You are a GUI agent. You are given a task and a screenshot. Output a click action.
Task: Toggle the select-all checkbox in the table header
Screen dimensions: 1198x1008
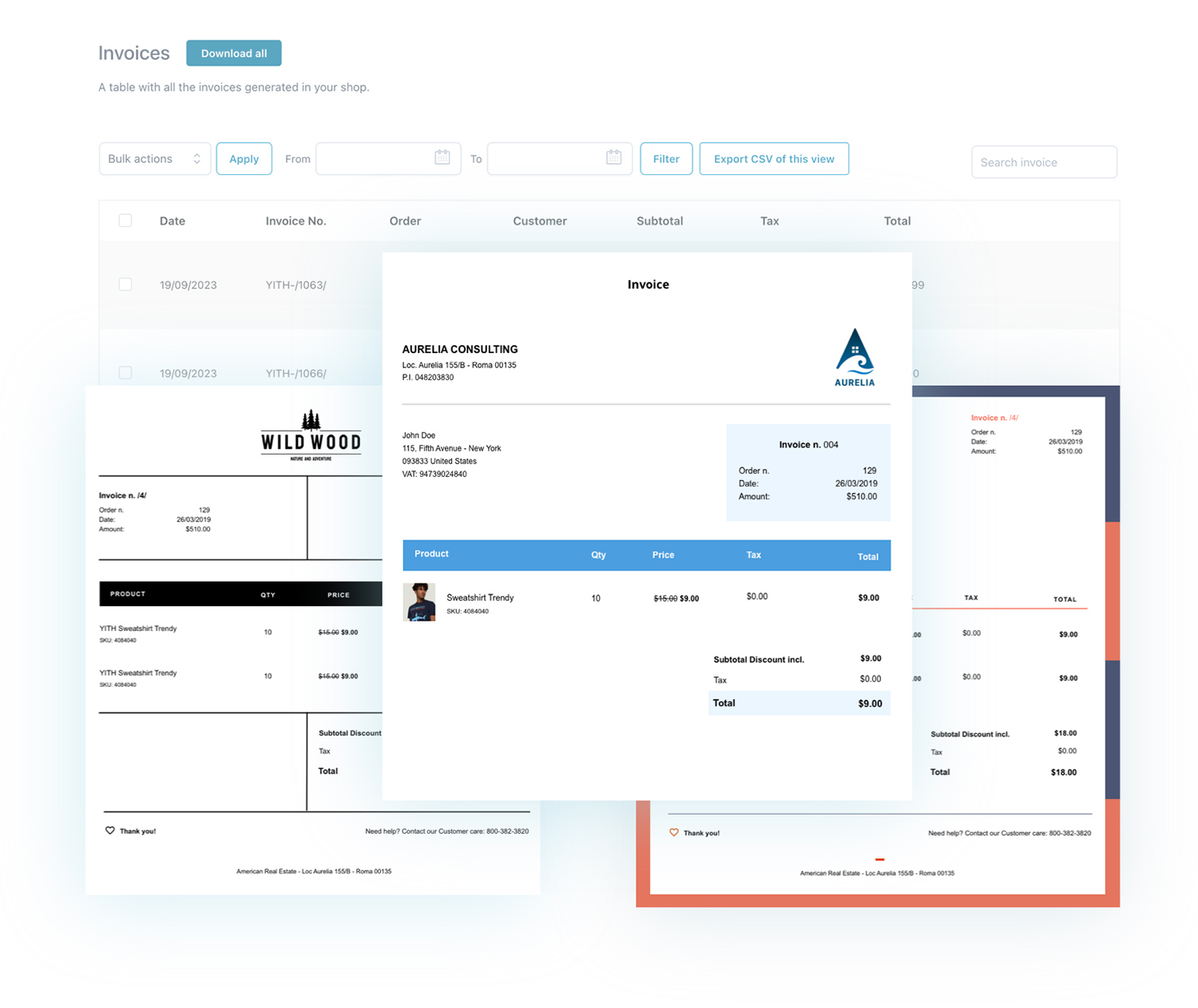(x=125, y=220)
